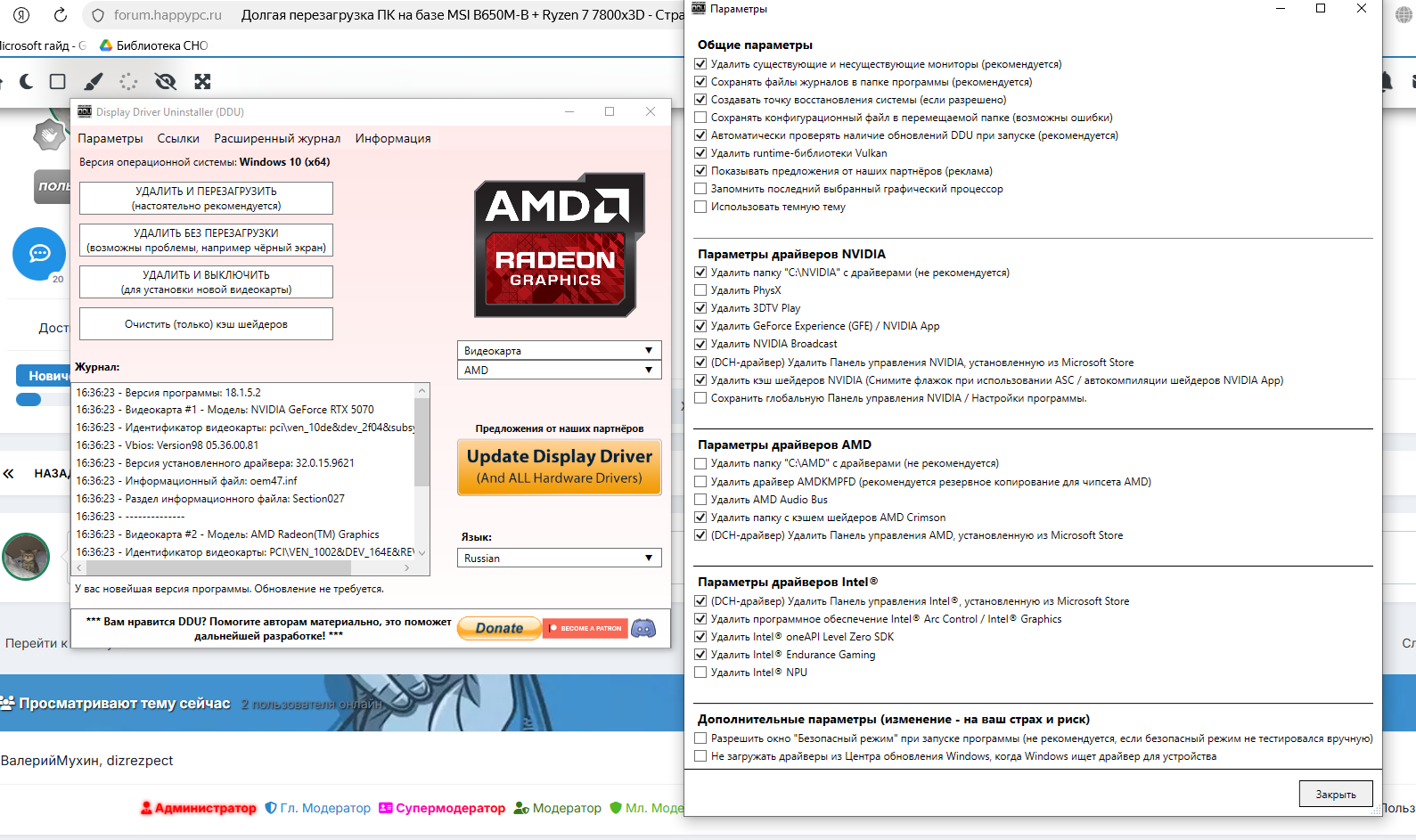The width and height of the screenshot is (1416, 840).
Task: Open the 'Видеокарта' device type dropdown
Action: tap(559, 351)
